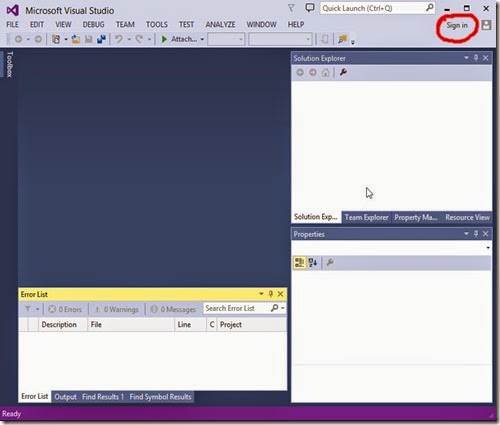Click the Find in Files toolbar icon
500x425 pixels.
(342, 39)
